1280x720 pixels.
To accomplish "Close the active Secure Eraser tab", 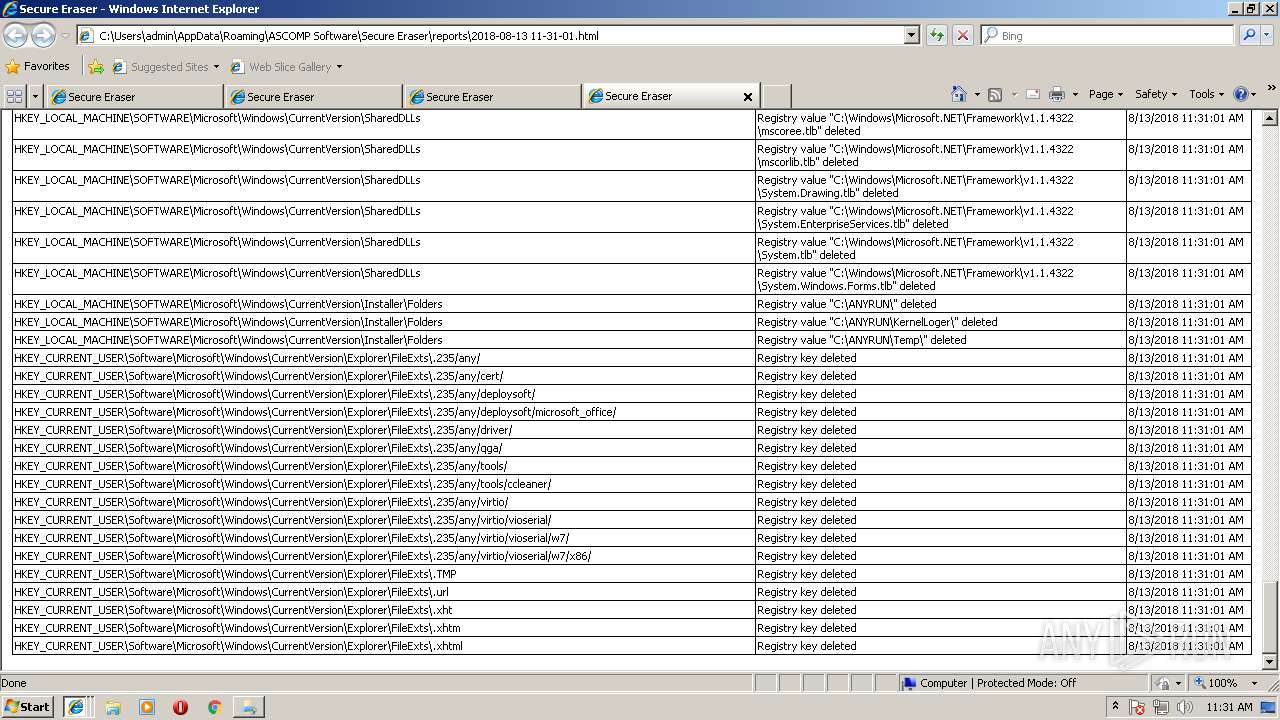I will [x=747, y=97].
